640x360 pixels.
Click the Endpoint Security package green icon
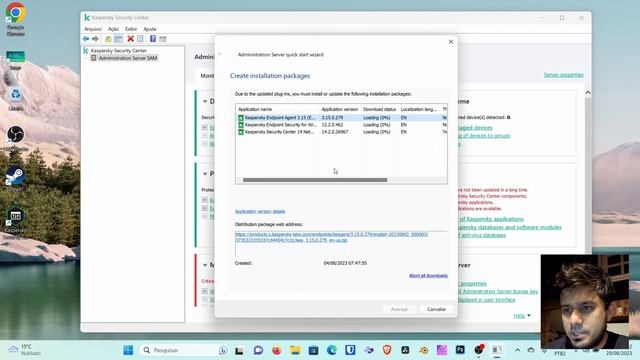pyautogui.click(x=241, y=125)
